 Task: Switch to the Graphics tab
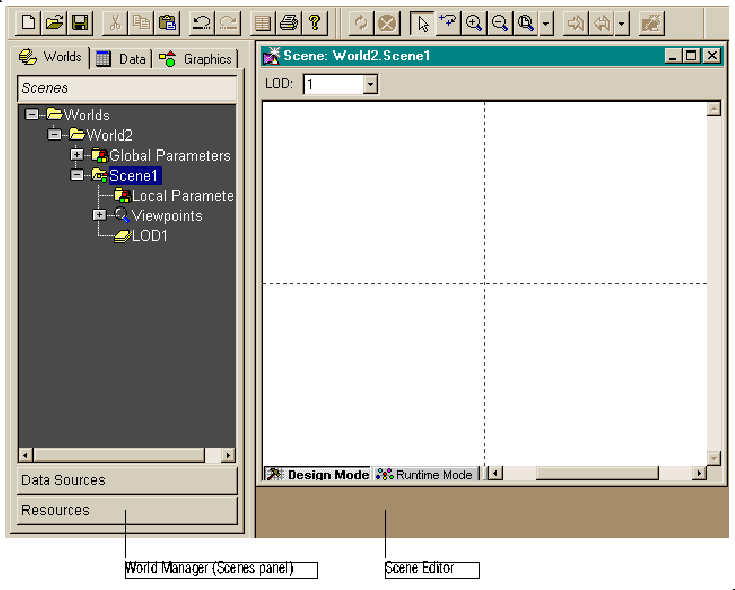(196, 59)
